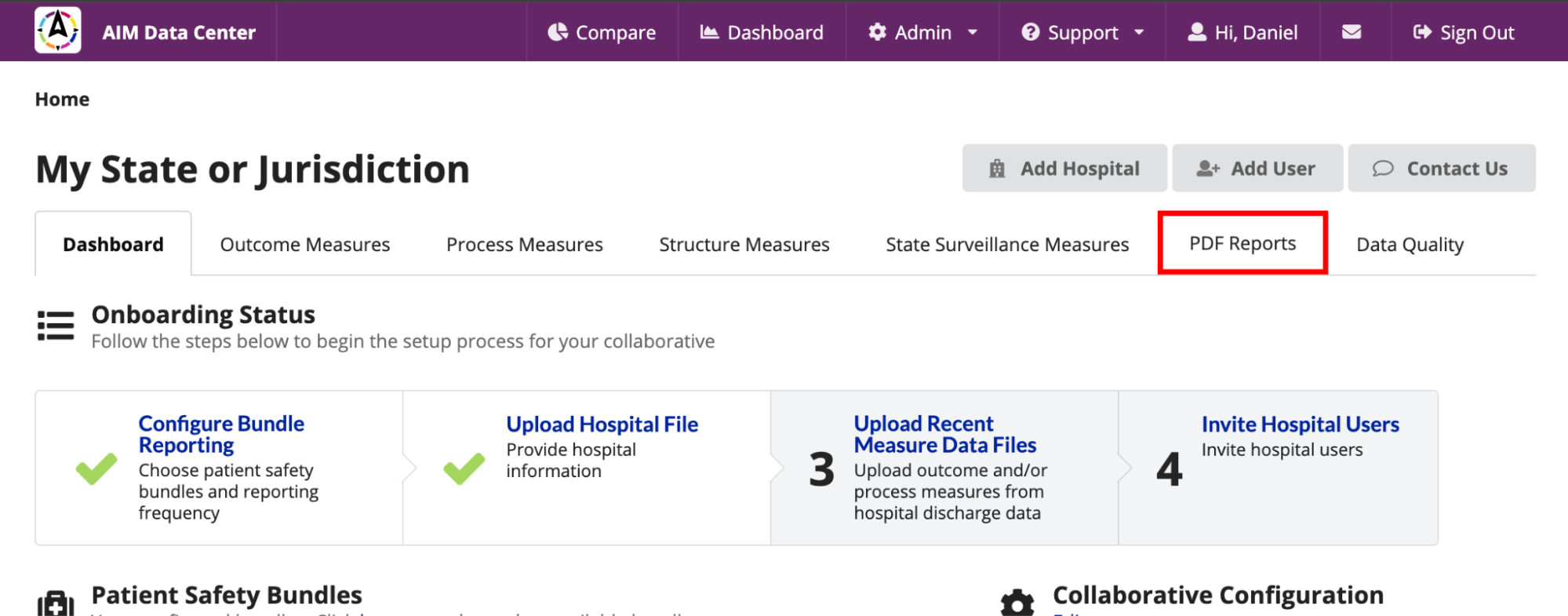
Task: Click the Admin gear icon
Action: point(878,31)
